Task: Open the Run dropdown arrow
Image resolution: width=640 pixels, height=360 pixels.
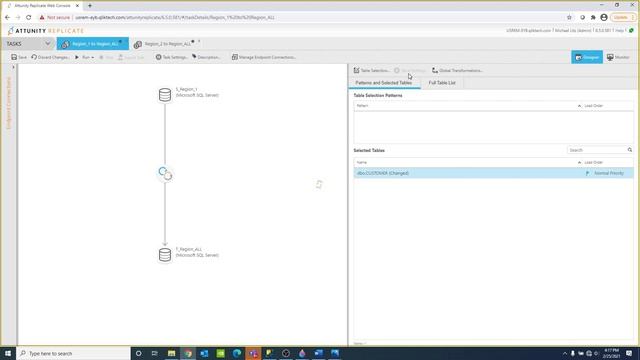Action: [93, 58]
